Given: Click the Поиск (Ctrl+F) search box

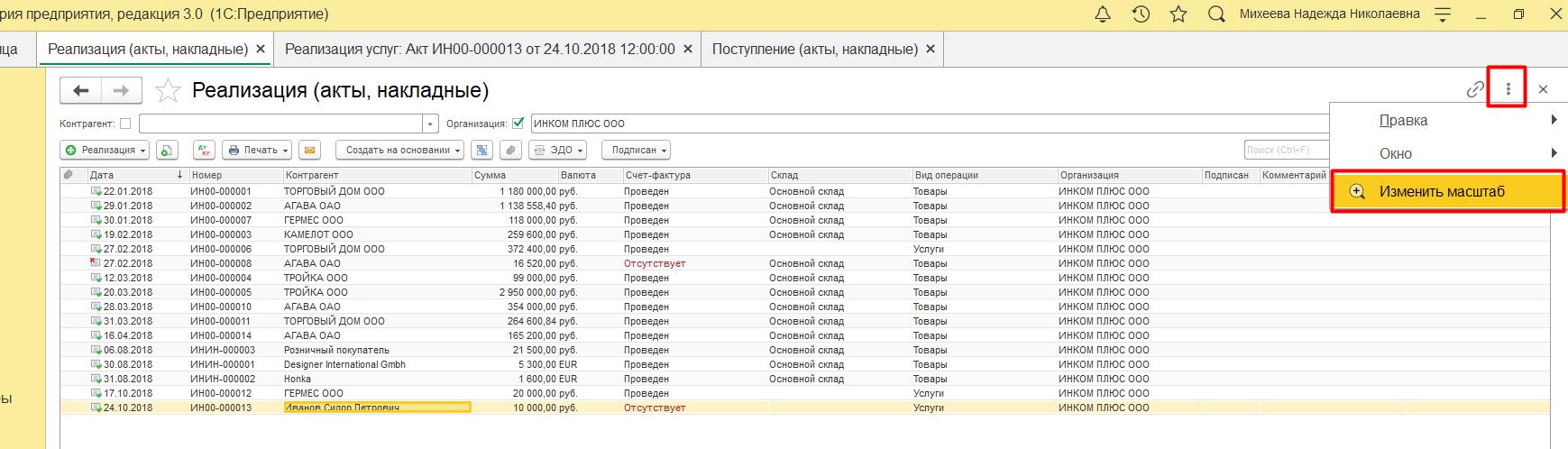Looking at the screenshot, I should (1287, 150).
